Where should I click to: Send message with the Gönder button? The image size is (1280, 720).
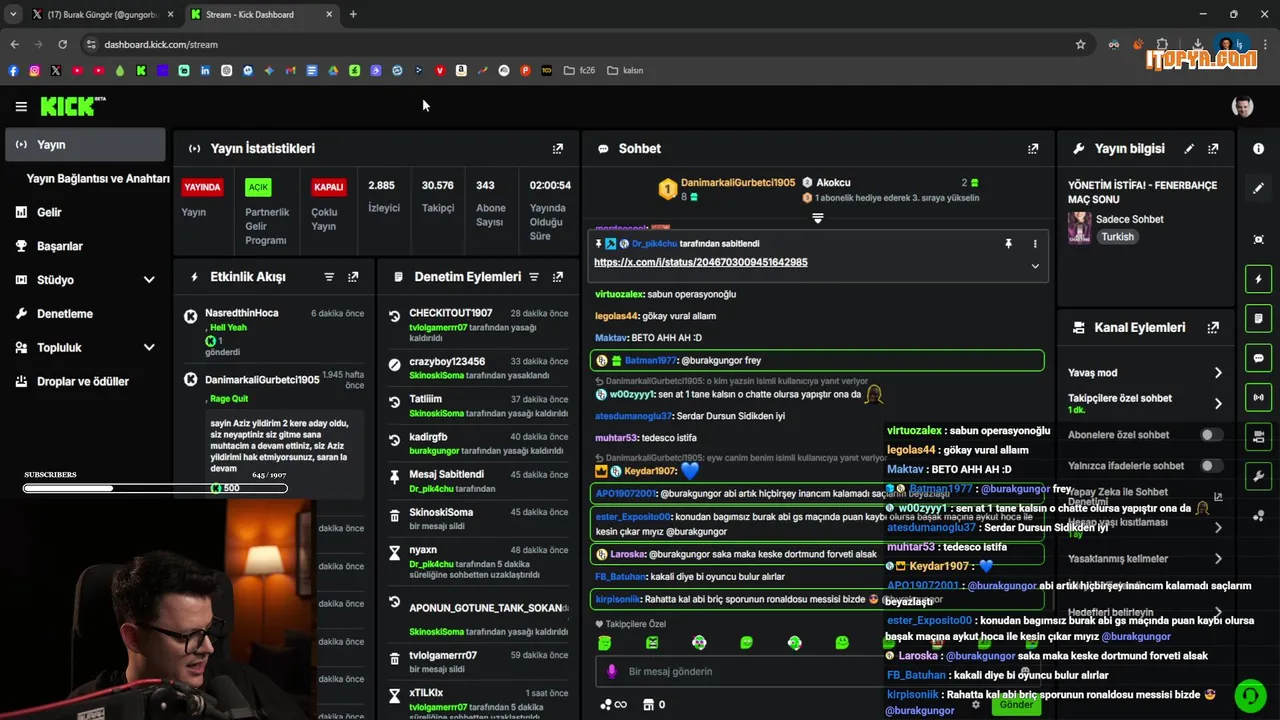pyautogui.click(x=1016, y=704)
